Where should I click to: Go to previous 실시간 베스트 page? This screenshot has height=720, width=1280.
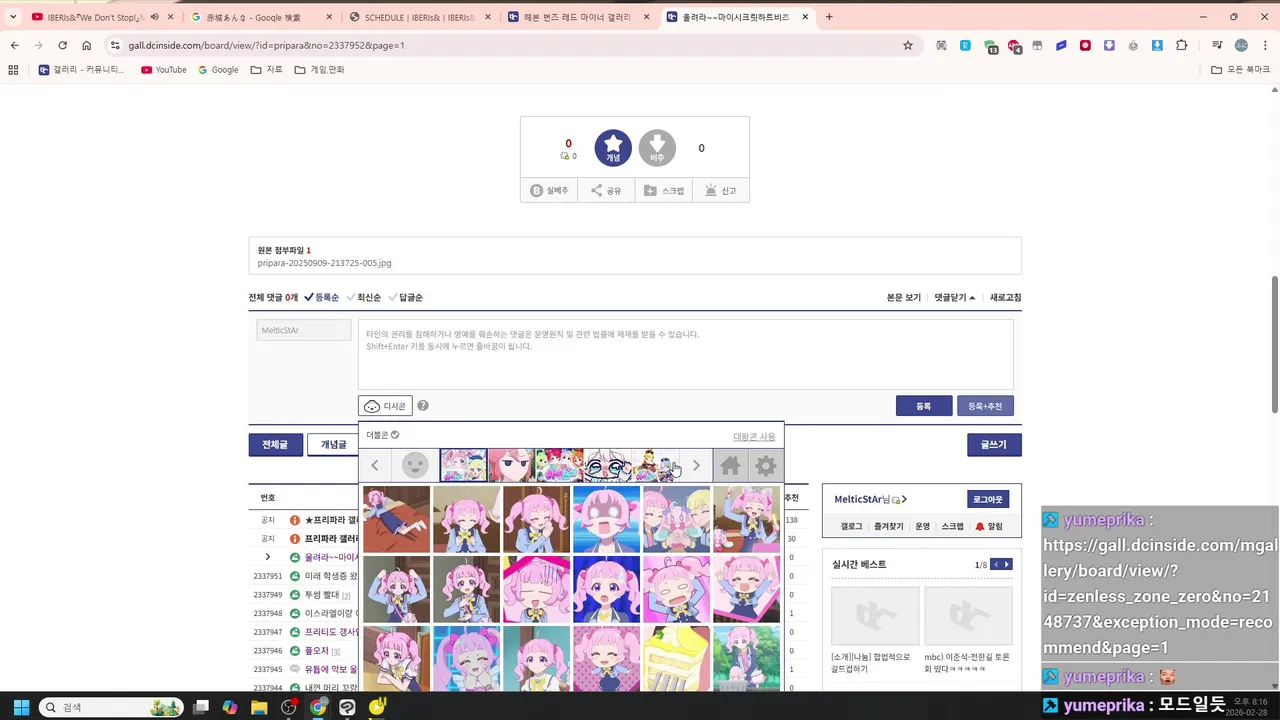995,565
